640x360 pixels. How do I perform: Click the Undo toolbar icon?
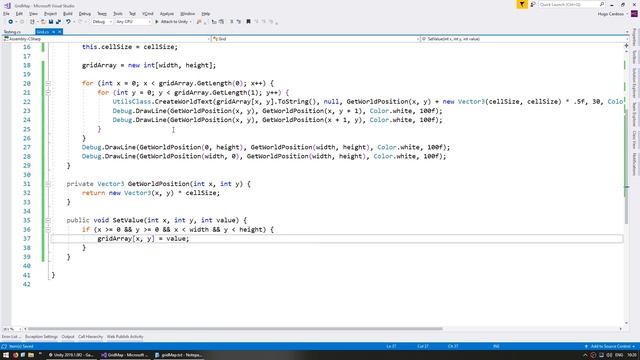(68, 22)
